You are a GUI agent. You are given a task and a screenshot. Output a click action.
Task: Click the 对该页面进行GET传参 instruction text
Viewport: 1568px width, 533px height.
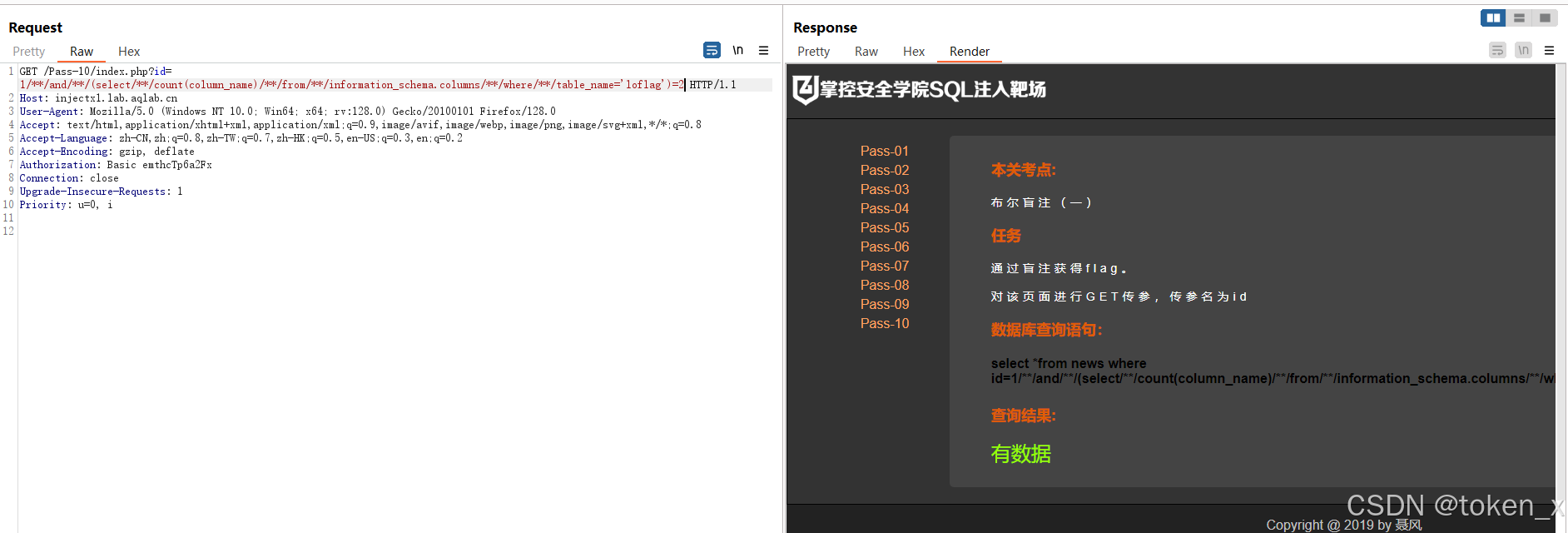pyautogui.click(x=1119, y=296)
